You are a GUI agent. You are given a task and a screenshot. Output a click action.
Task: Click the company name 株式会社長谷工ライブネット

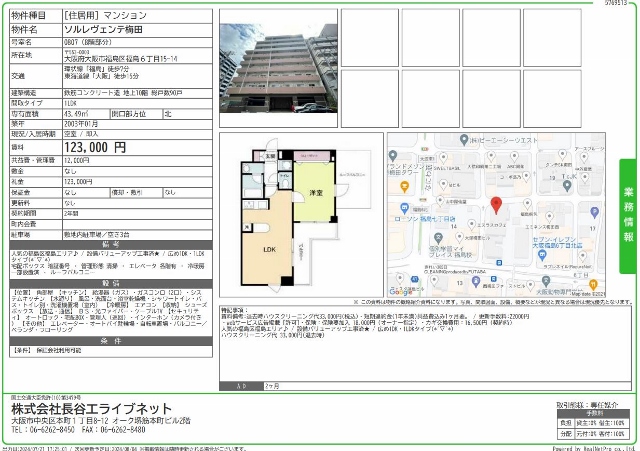click(91, 409)
